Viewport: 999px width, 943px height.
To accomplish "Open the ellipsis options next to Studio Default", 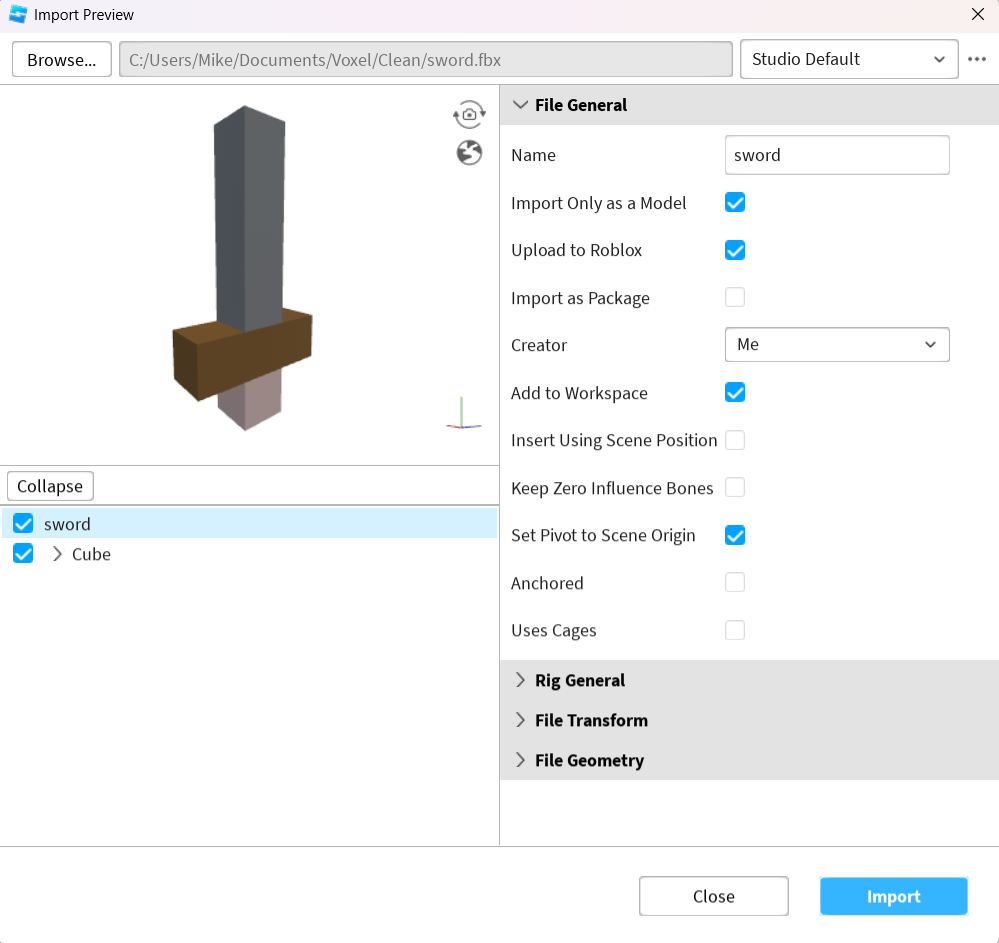I will [976, 59].
